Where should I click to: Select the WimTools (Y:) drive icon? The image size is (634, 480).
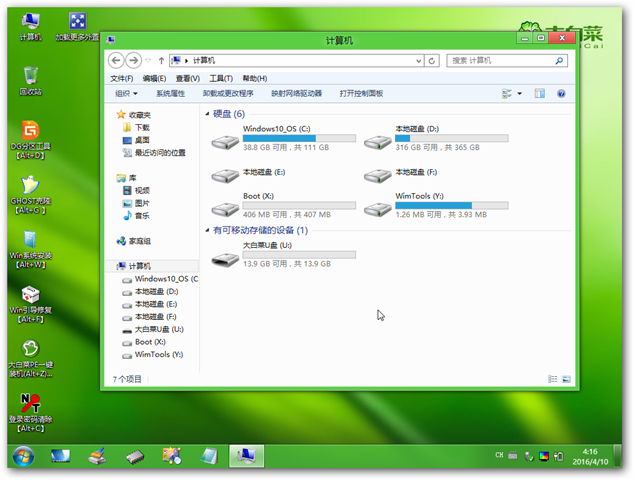point(378,208)
